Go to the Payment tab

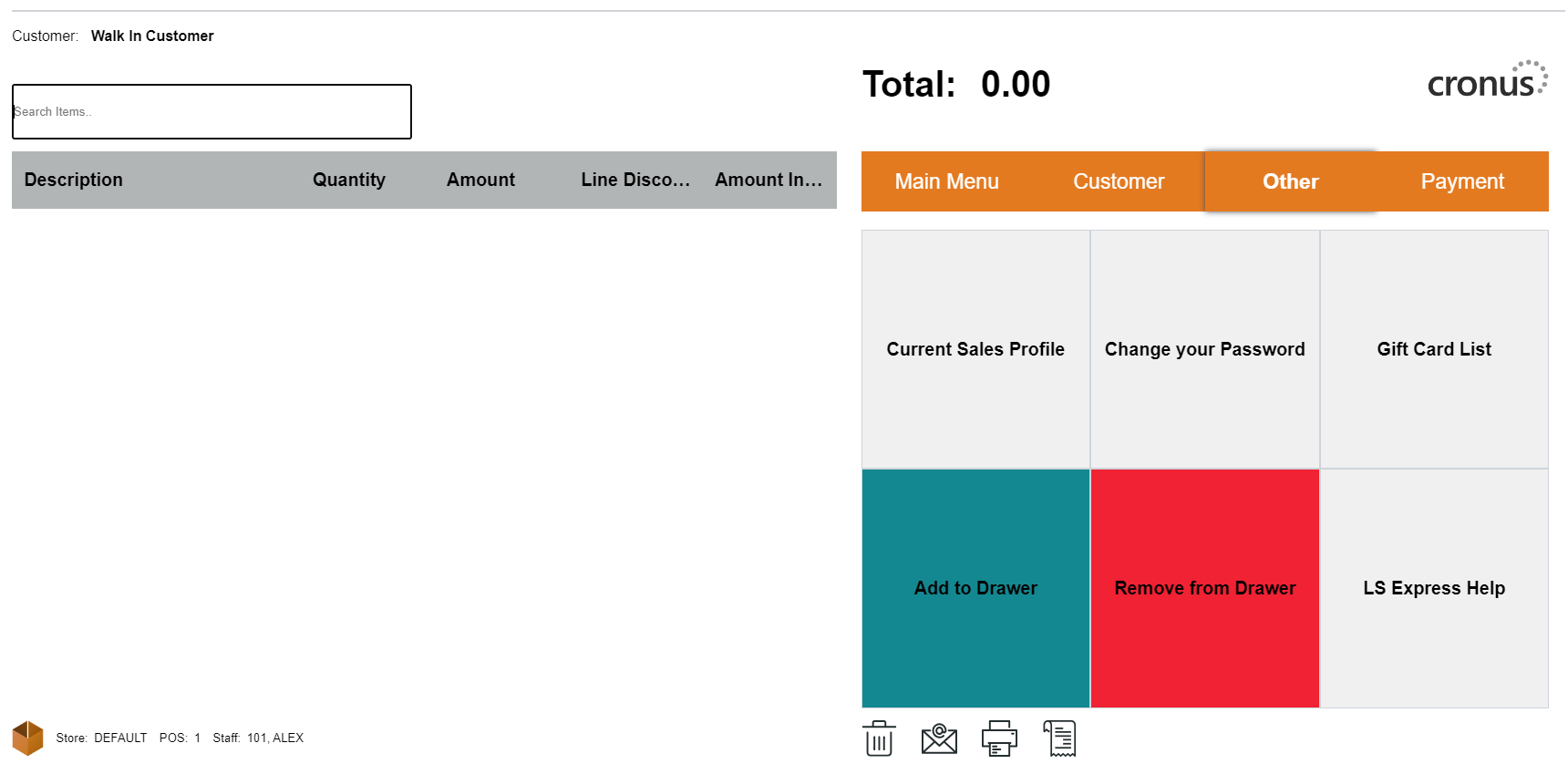[x=1462, y=181]
